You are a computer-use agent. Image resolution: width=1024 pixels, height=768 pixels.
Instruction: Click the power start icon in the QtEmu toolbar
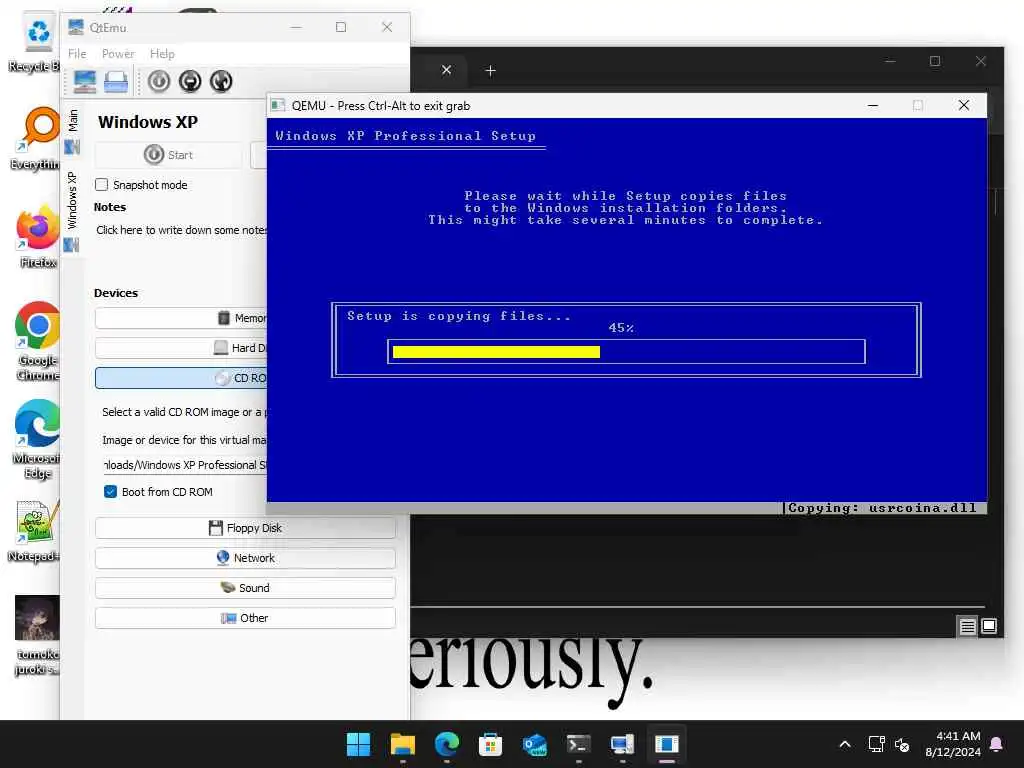tap(159, 82)
